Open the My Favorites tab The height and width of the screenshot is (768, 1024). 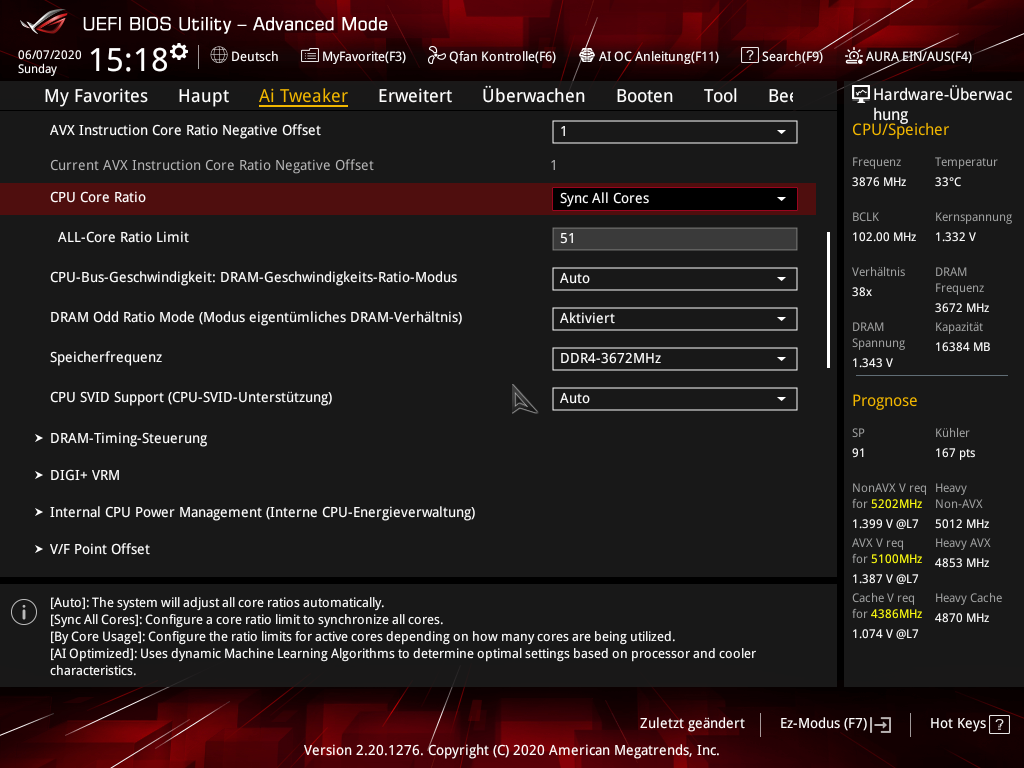(x=96, y=96)
